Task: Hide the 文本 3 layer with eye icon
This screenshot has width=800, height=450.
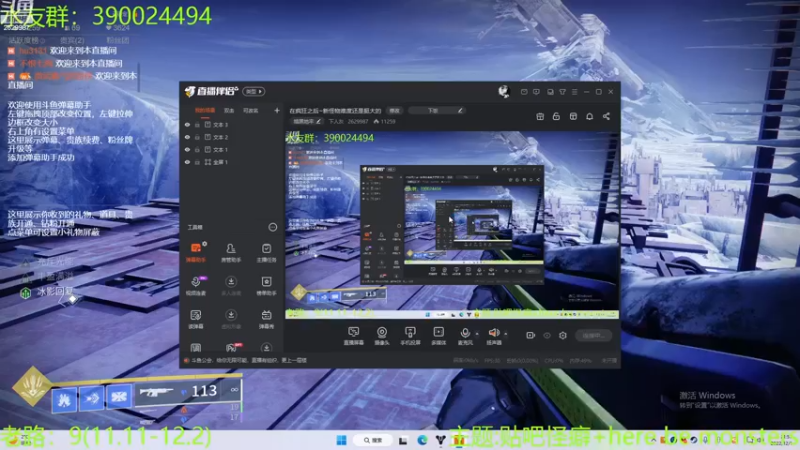Action: tap(187, 125)
